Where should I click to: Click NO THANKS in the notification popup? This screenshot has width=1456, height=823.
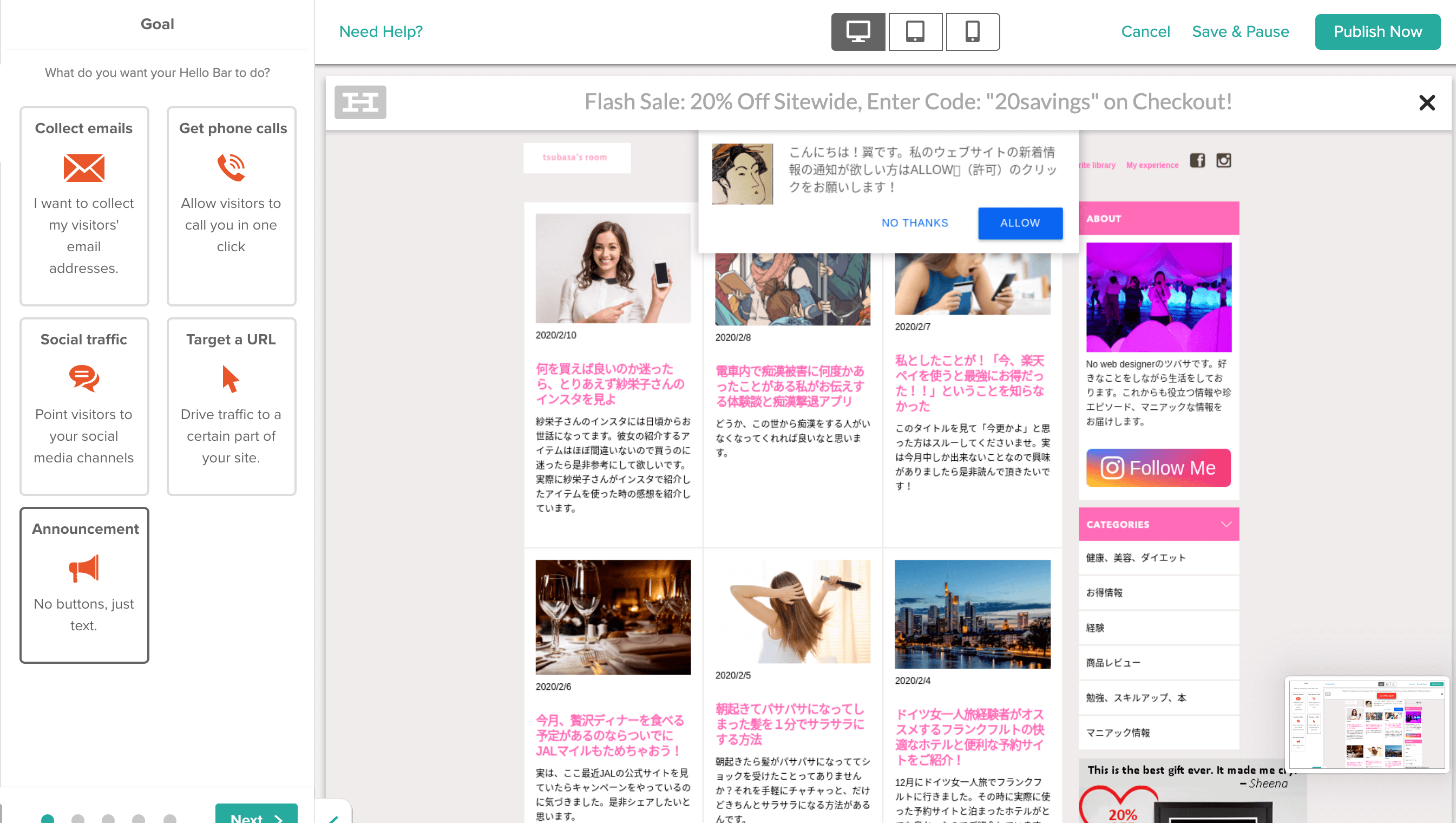[x=915, y=223]
